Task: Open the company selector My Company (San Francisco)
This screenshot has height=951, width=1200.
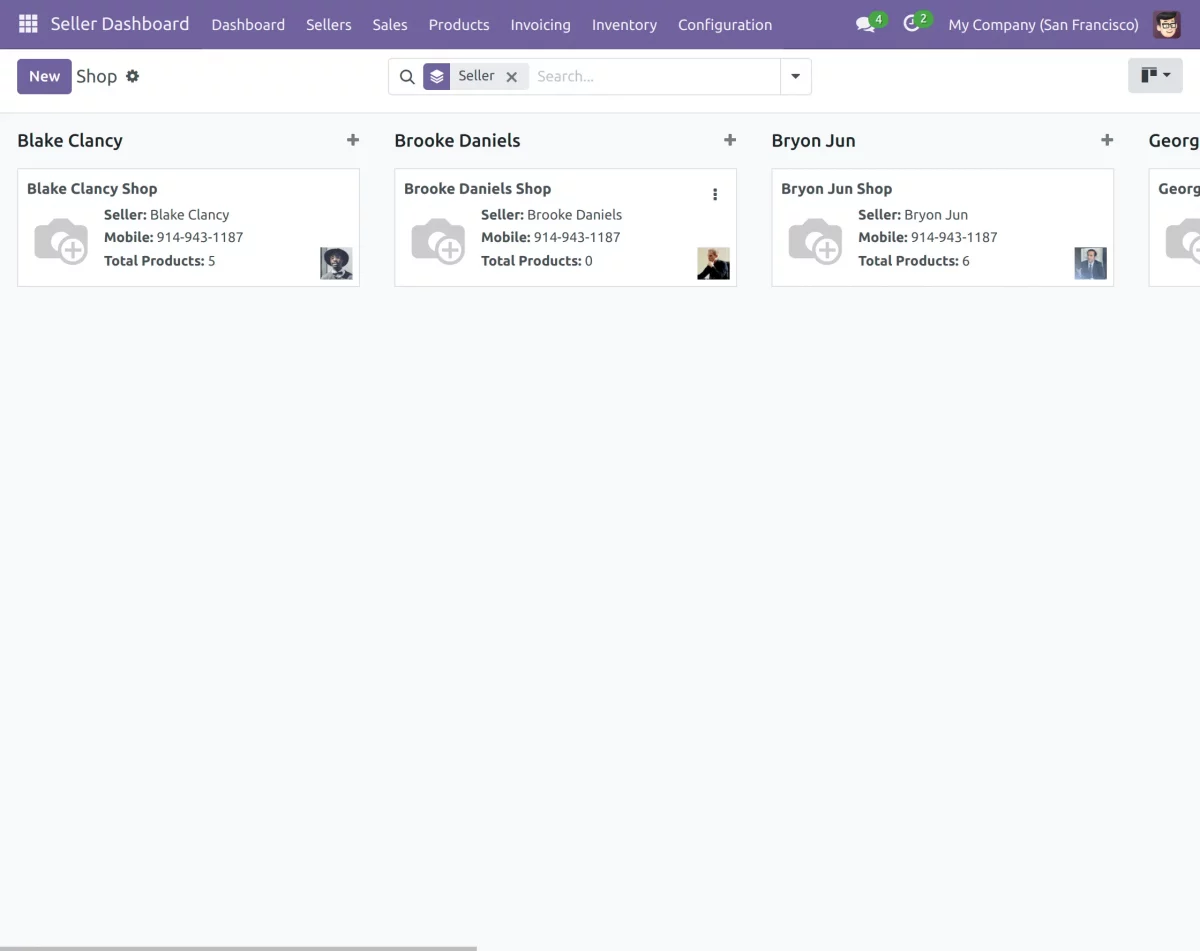Action: point(1043,25)
